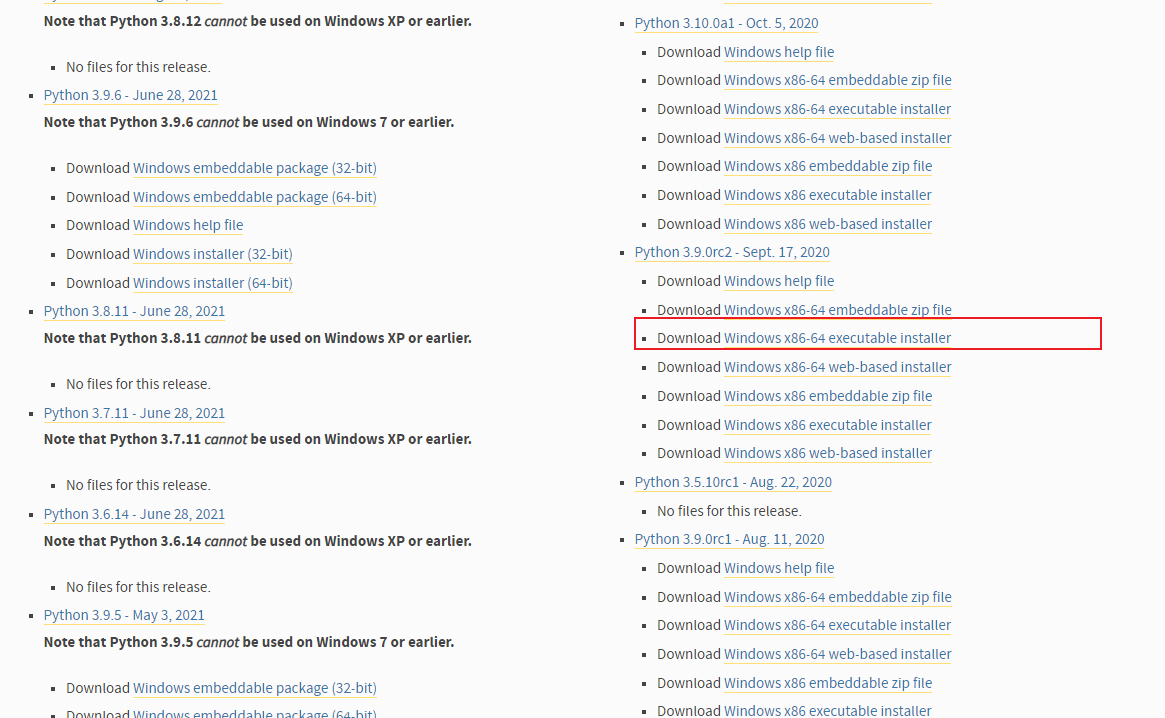Click 'No files for this release.' under Python 3.8.12 note
Image resolution: width=1165 pixels, height=718 pixels.
pyautogui.click(x=138, y=68)
